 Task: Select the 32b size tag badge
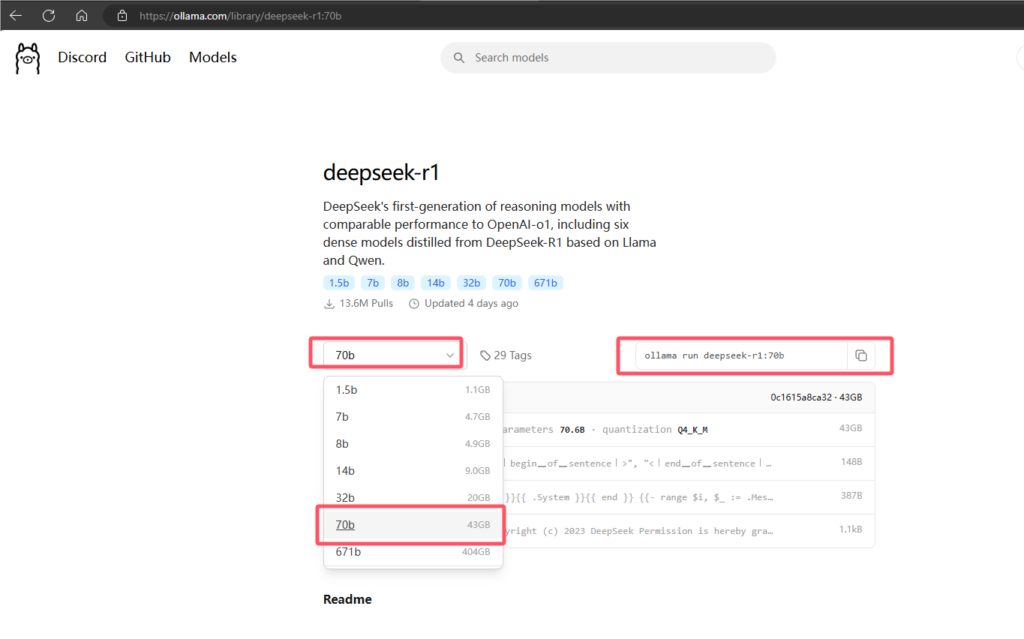coord(472,283)
